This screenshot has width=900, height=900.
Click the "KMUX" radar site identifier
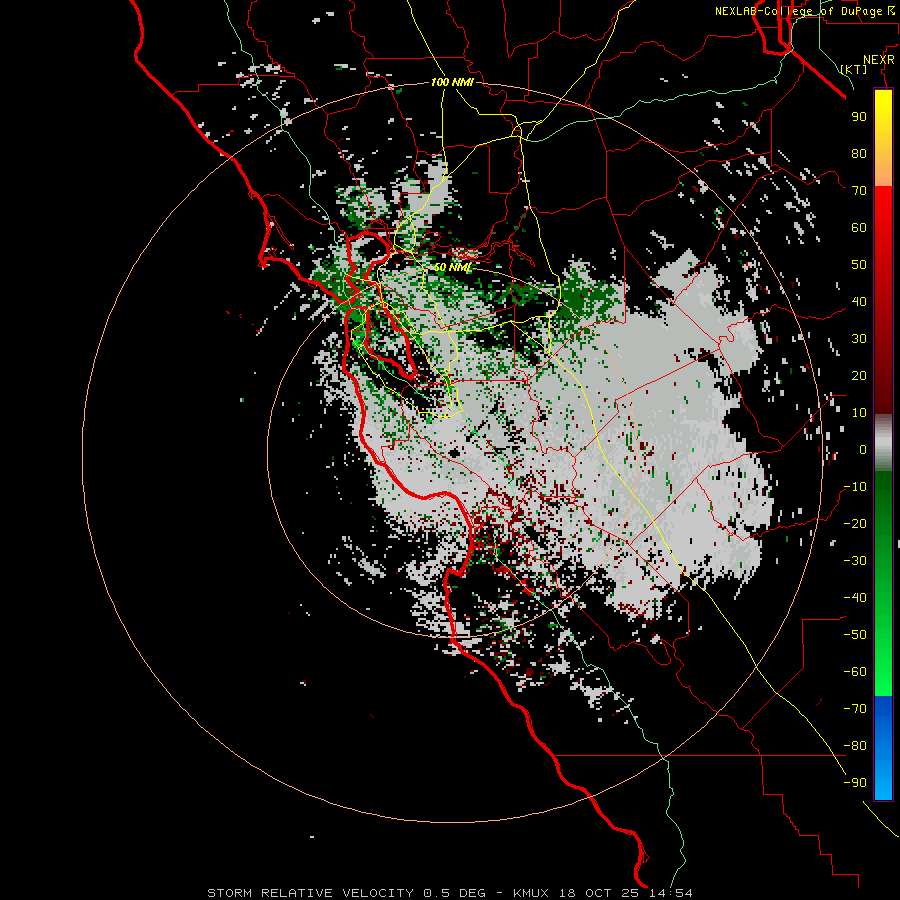[x=531, y=893]
